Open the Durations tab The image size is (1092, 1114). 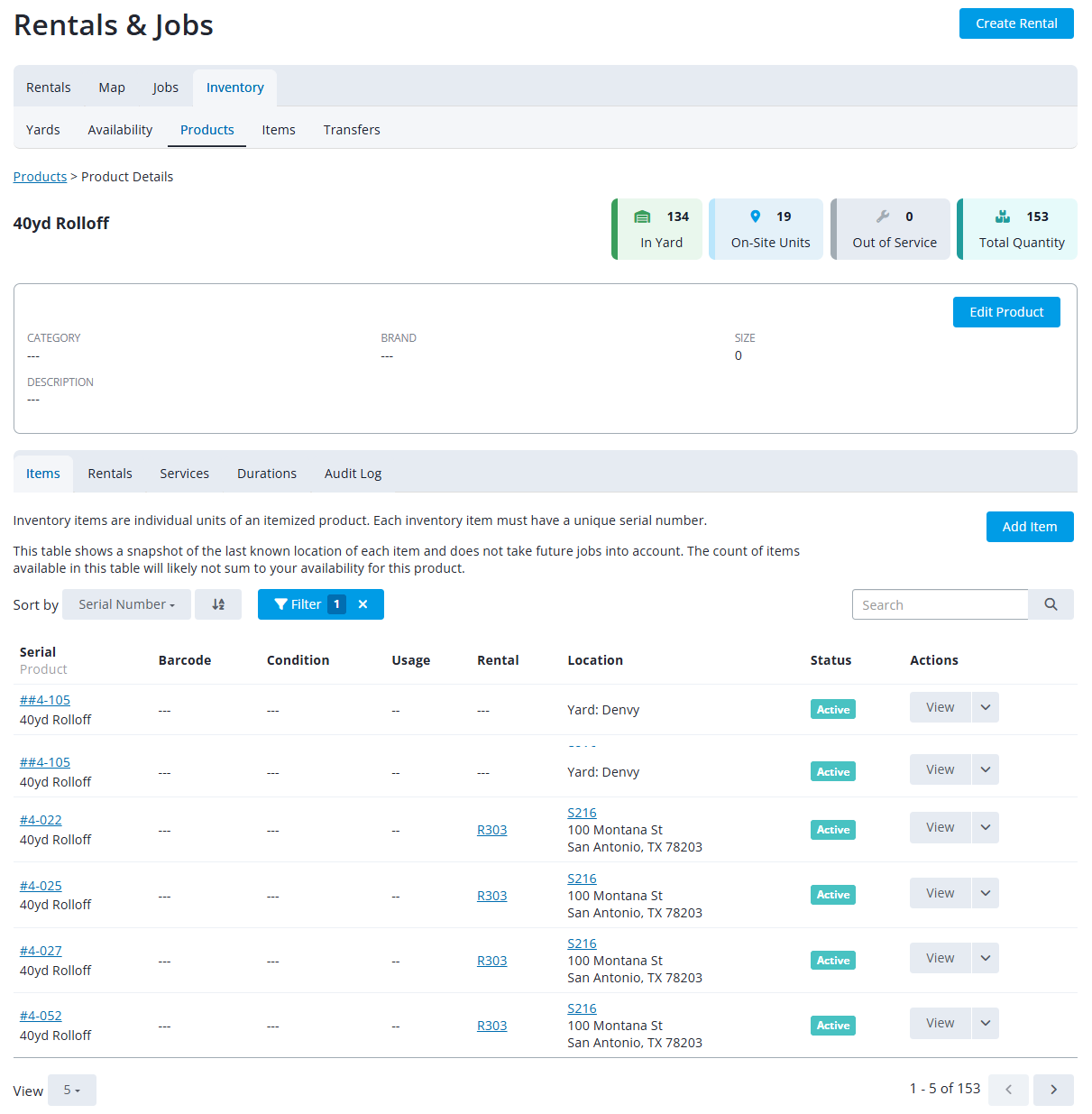coord(267,474)
